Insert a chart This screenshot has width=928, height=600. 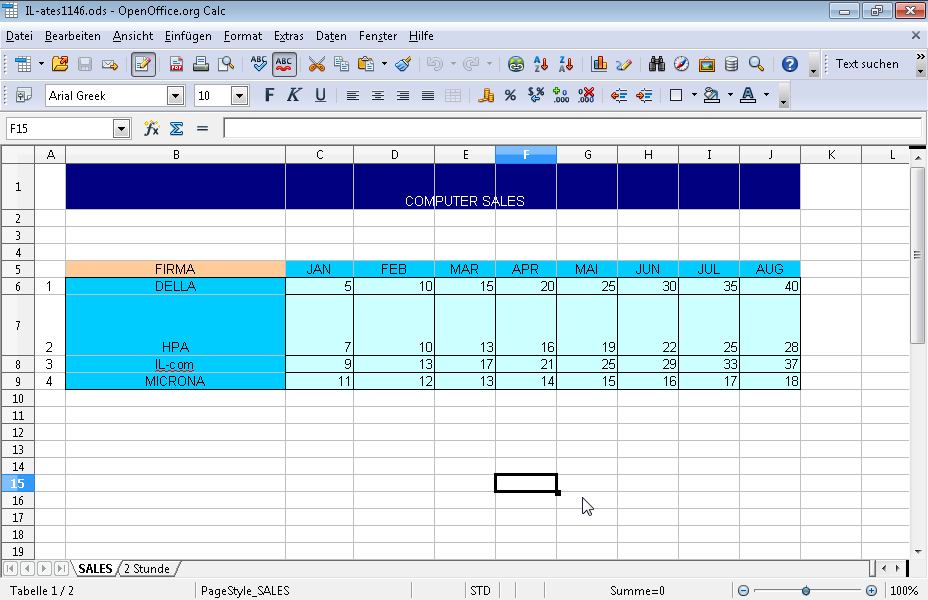coord(599,64)
